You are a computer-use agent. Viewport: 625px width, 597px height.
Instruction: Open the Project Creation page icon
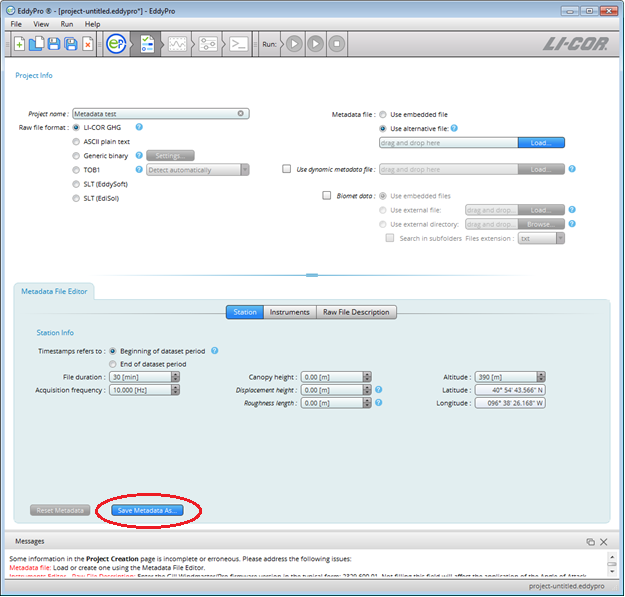pos(146,44)
